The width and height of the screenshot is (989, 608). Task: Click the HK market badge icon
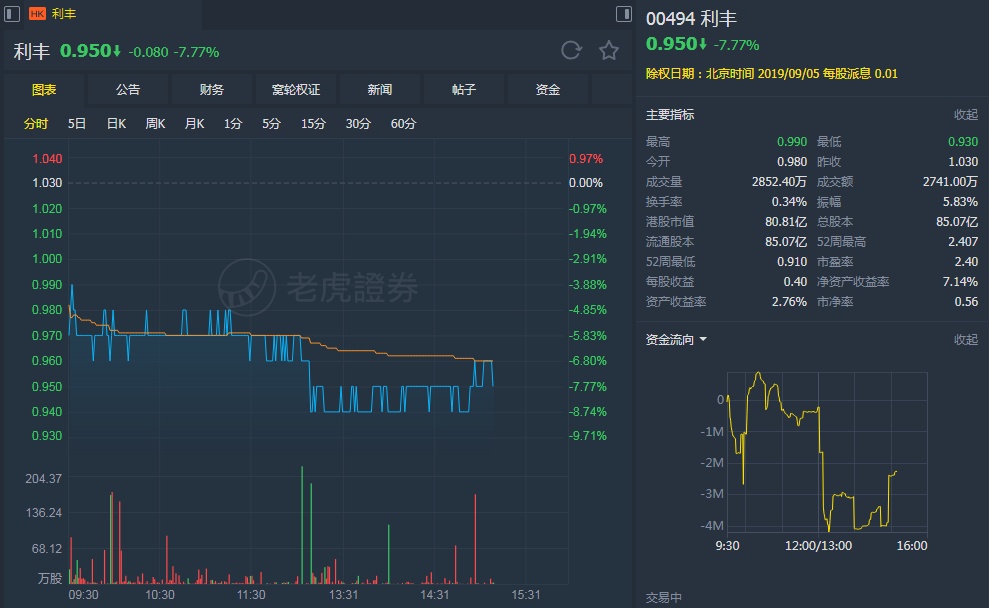[37, 14]
